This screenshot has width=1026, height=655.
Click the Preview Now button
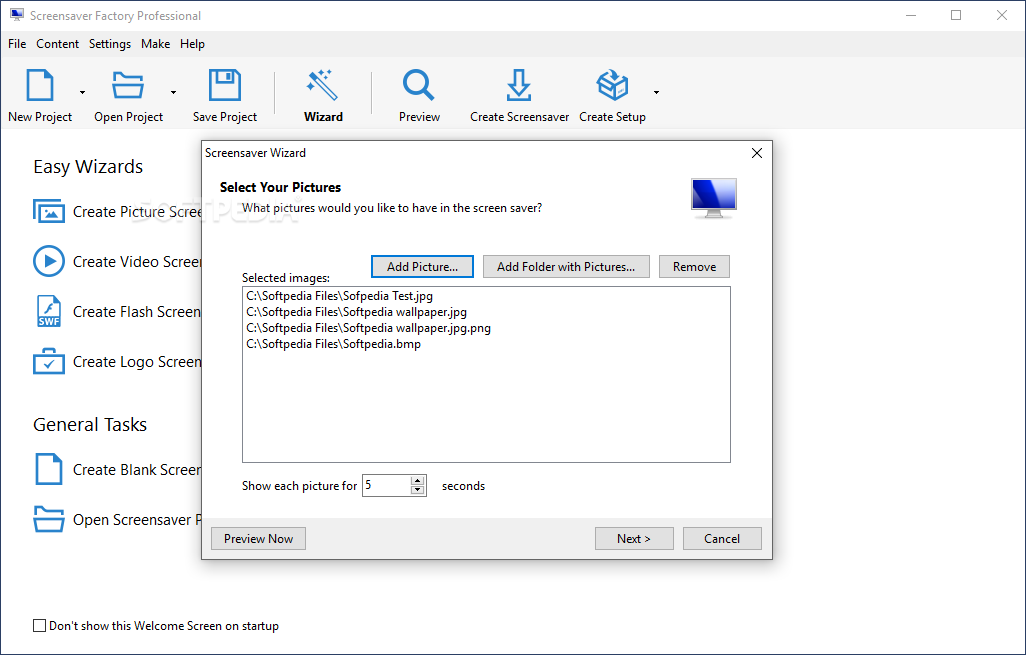[258, 539]
